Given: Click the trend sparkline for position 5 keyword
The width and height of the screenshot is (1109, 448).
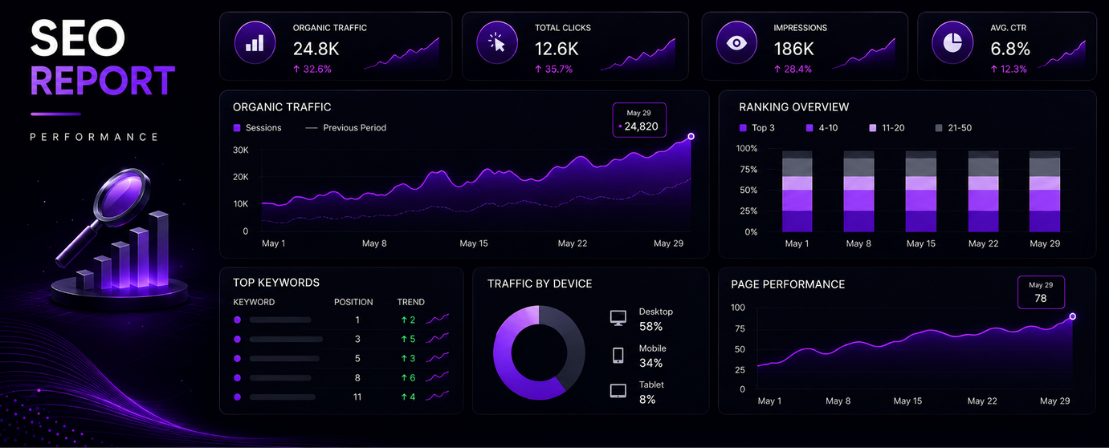Looking at the screenshot, I should (437, 357).
